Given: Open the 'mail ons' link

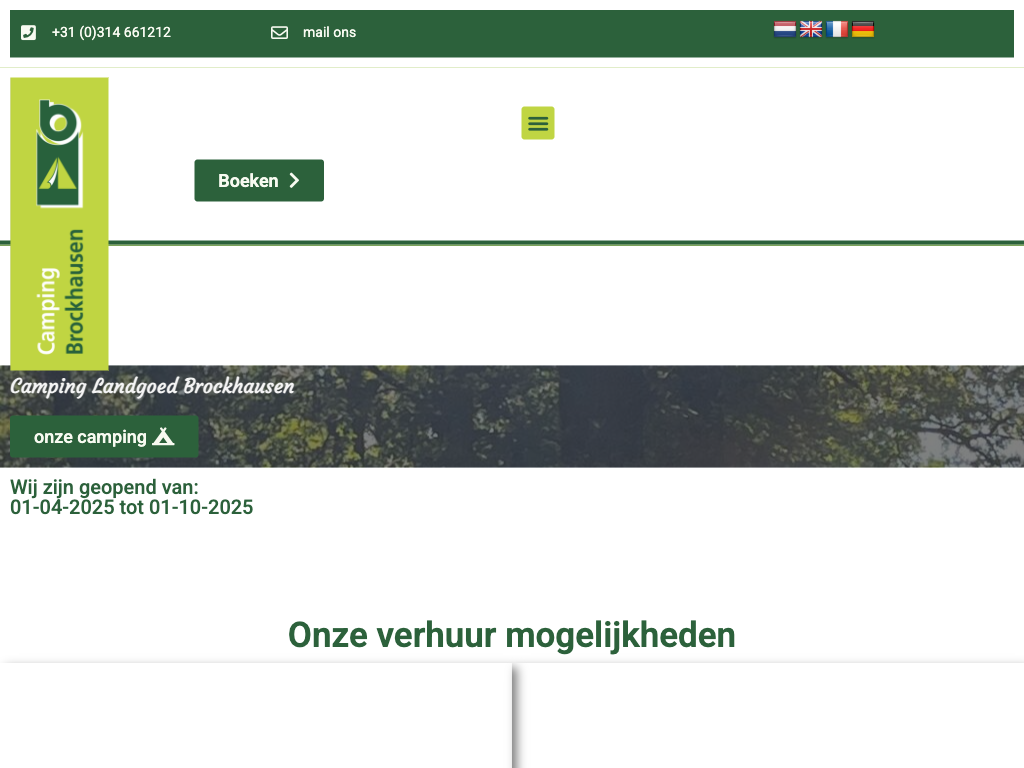Looking at the screenshot, I should tap(329, 32).
